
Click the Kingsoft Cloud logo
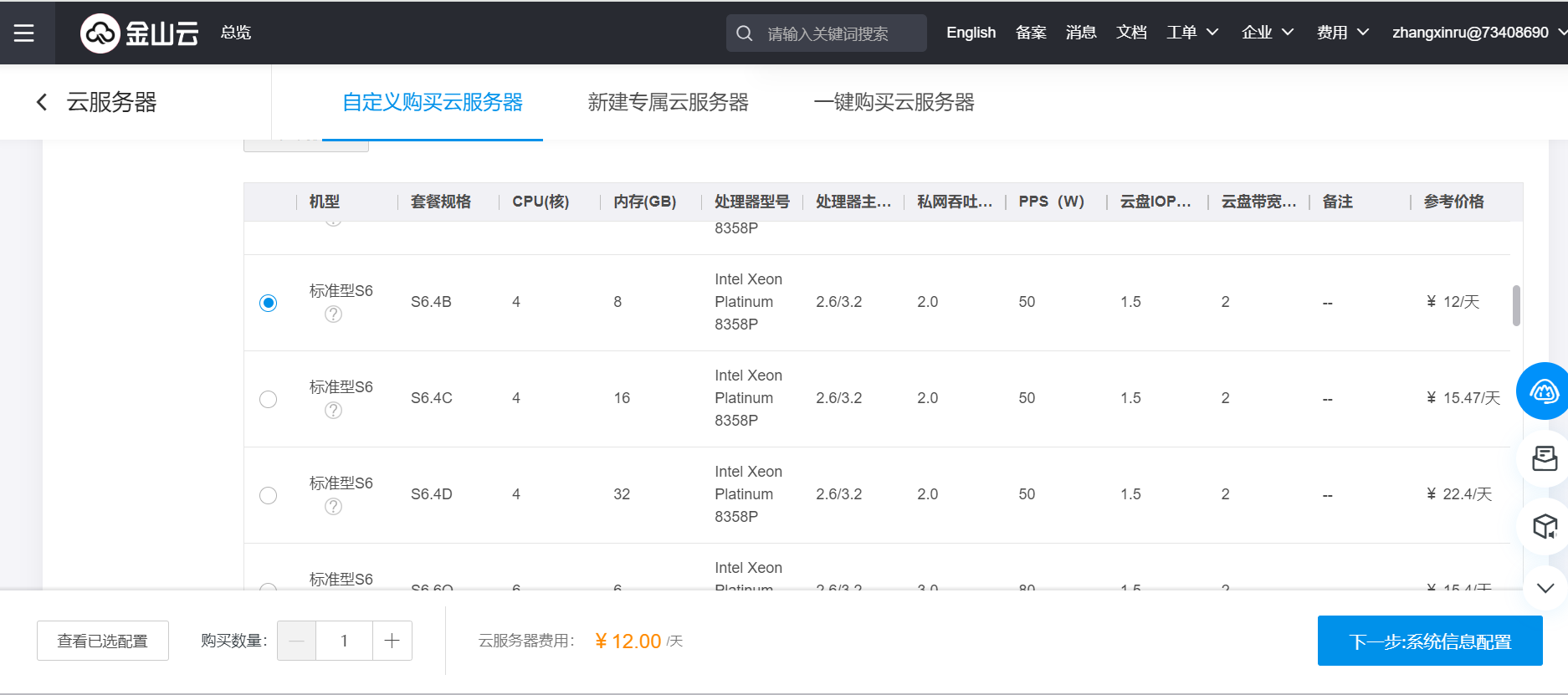click(139, 33)
